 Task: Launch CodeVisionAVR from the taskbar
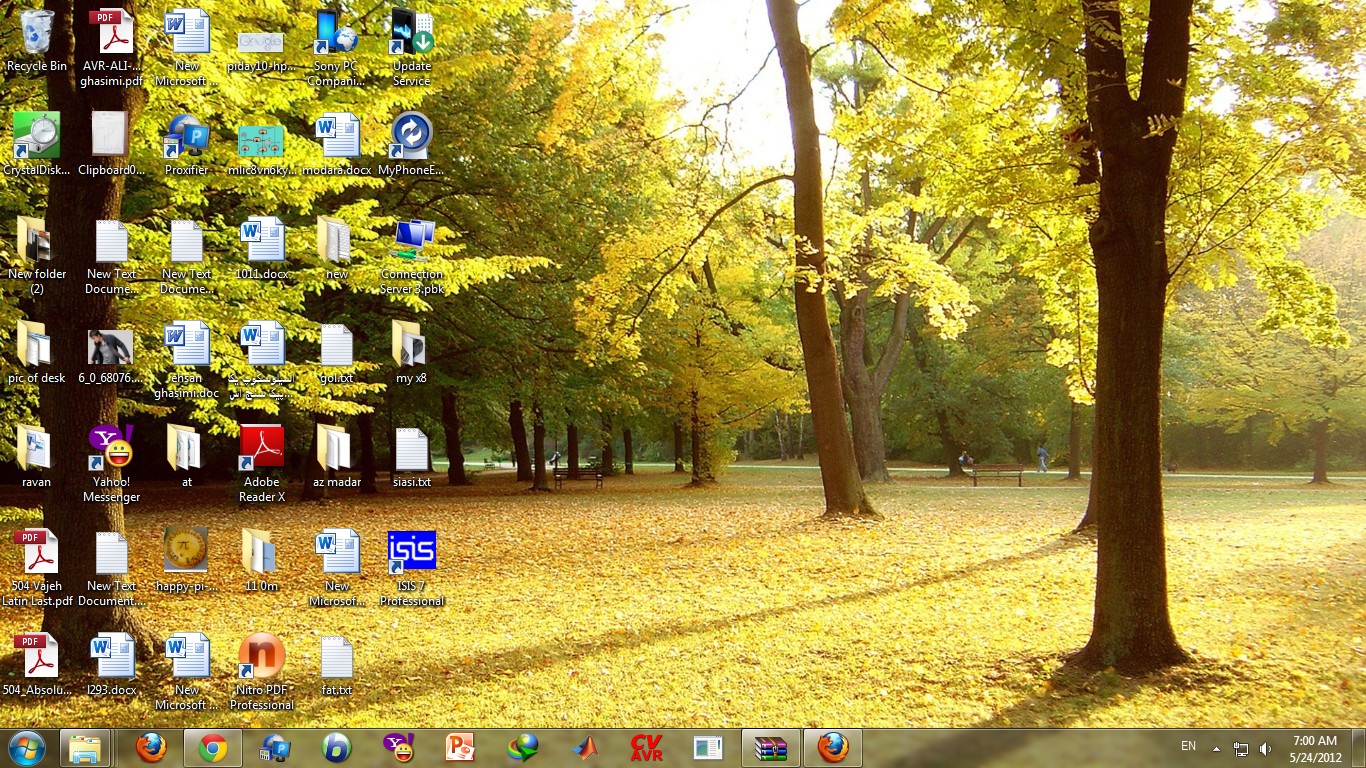click(x=647, y=748)
